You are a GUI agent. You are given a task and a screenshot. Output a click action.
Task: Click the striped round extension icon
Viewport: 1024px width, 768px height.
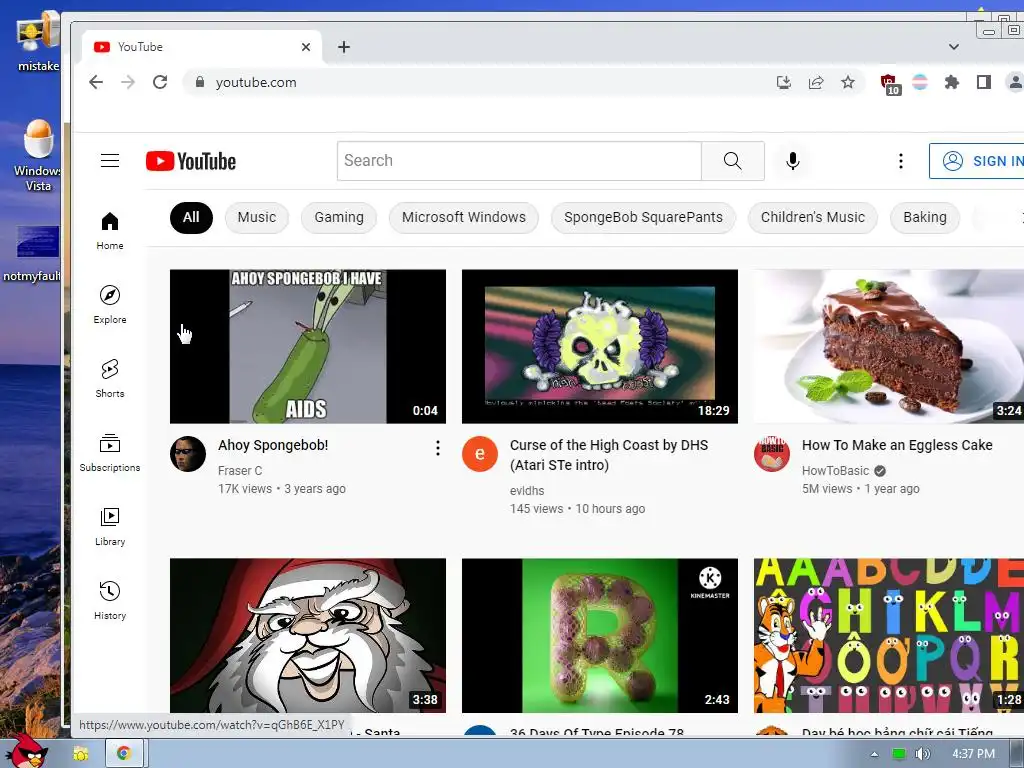pos(920,82)
